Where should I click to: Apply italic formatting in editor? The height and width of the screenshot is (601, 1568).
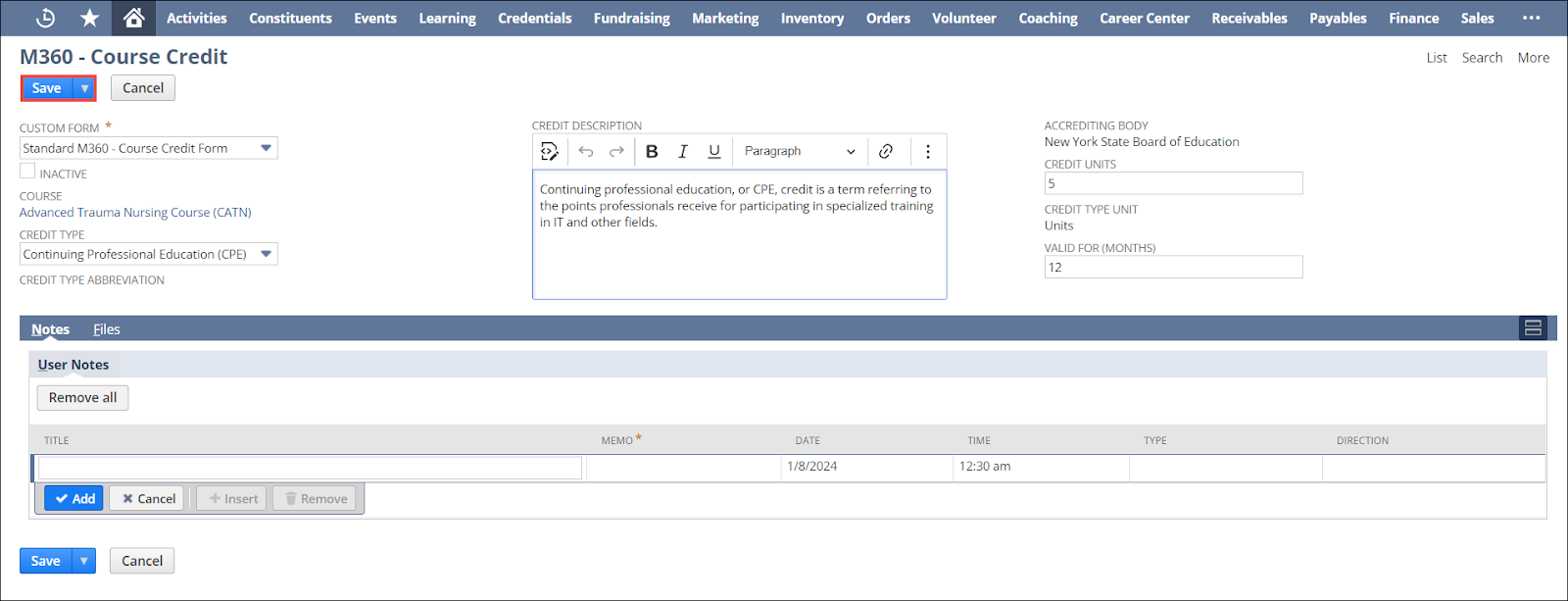click(x=683, y=151)
